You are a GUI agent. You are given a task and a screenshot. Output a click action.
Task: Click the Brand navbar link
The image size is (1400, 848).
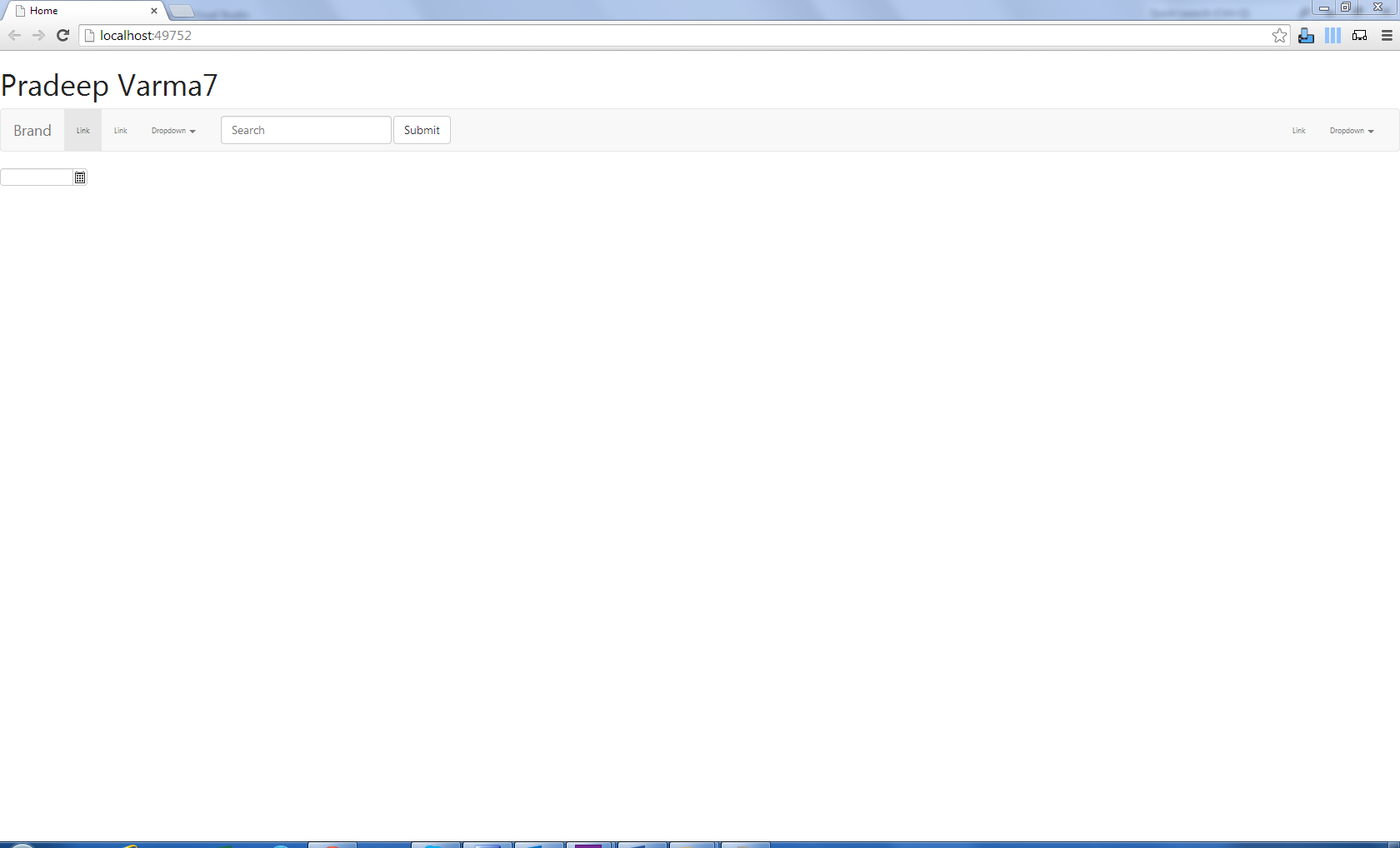[x=32, y=131]
